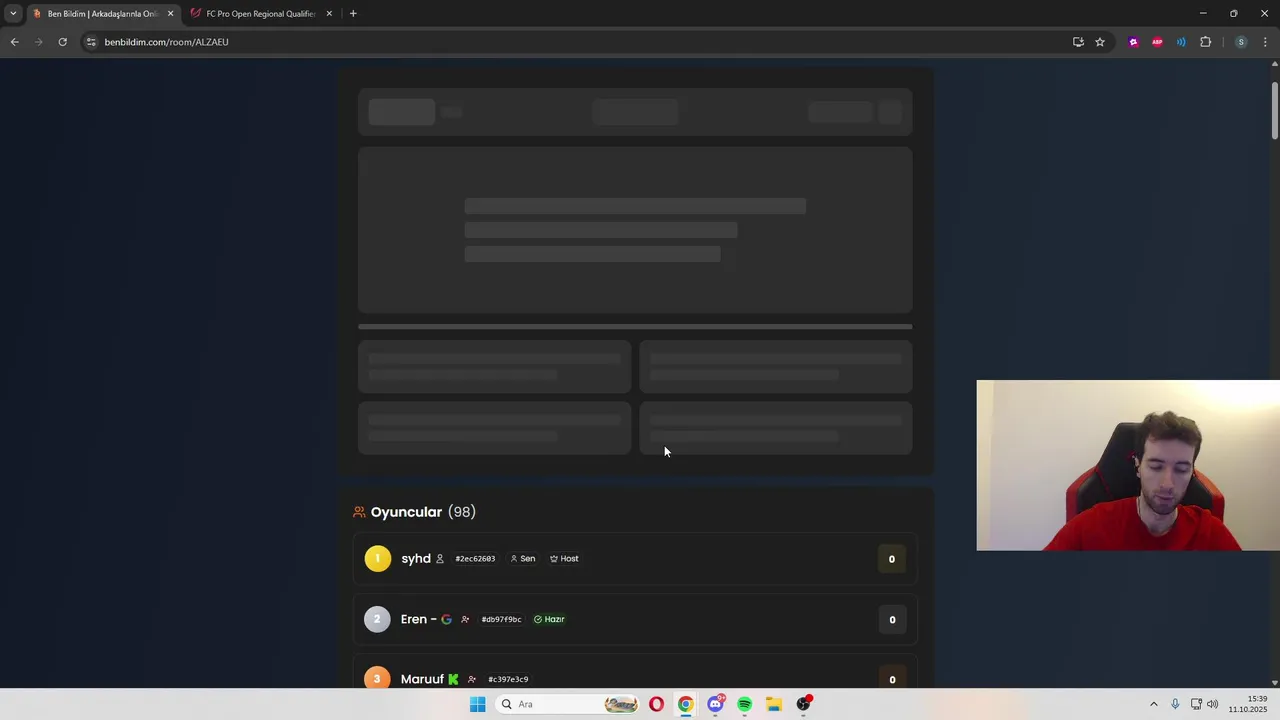Click the site information icon in address bar
Screen dimensions: 1280x720
tap(91, 42)
